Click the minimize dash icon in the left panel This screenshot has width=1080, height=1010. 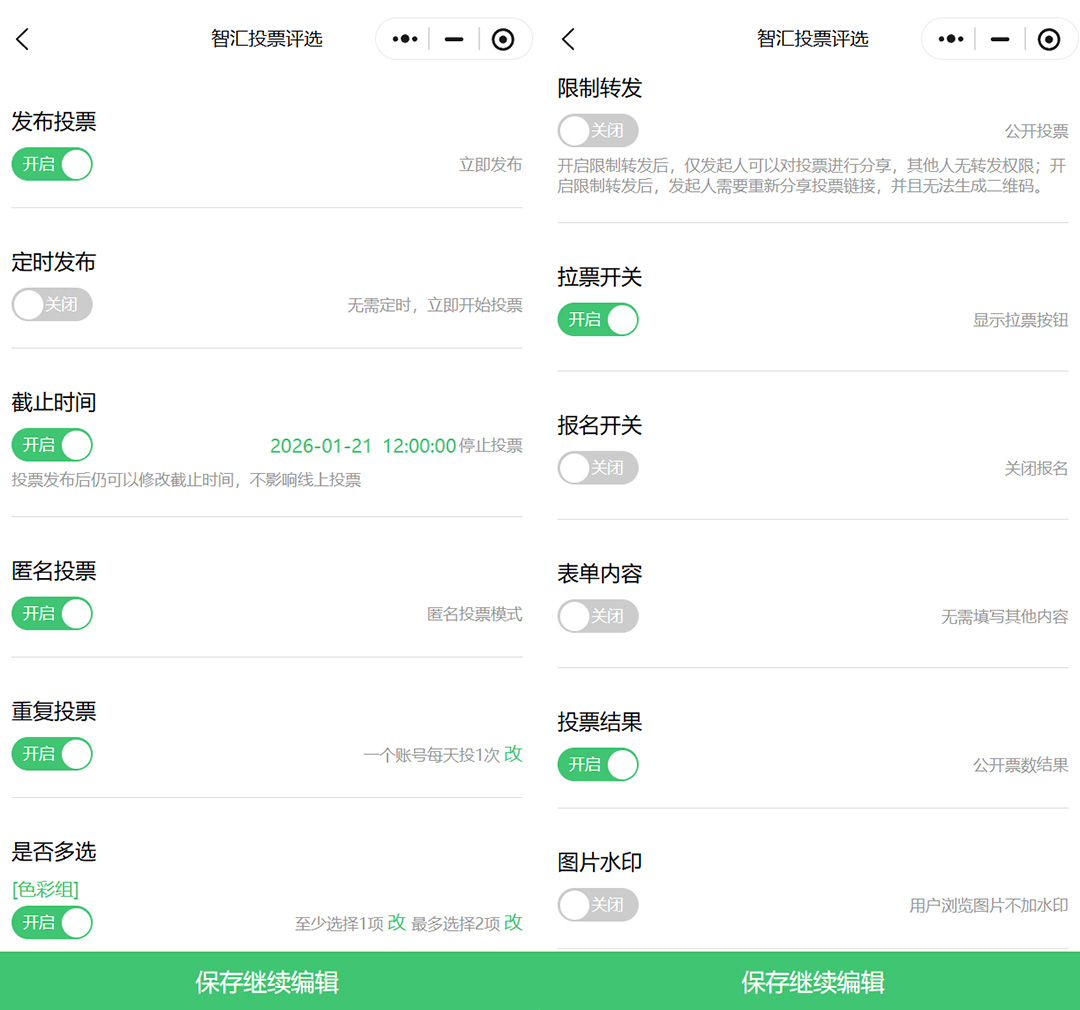[x=454, y=39]
